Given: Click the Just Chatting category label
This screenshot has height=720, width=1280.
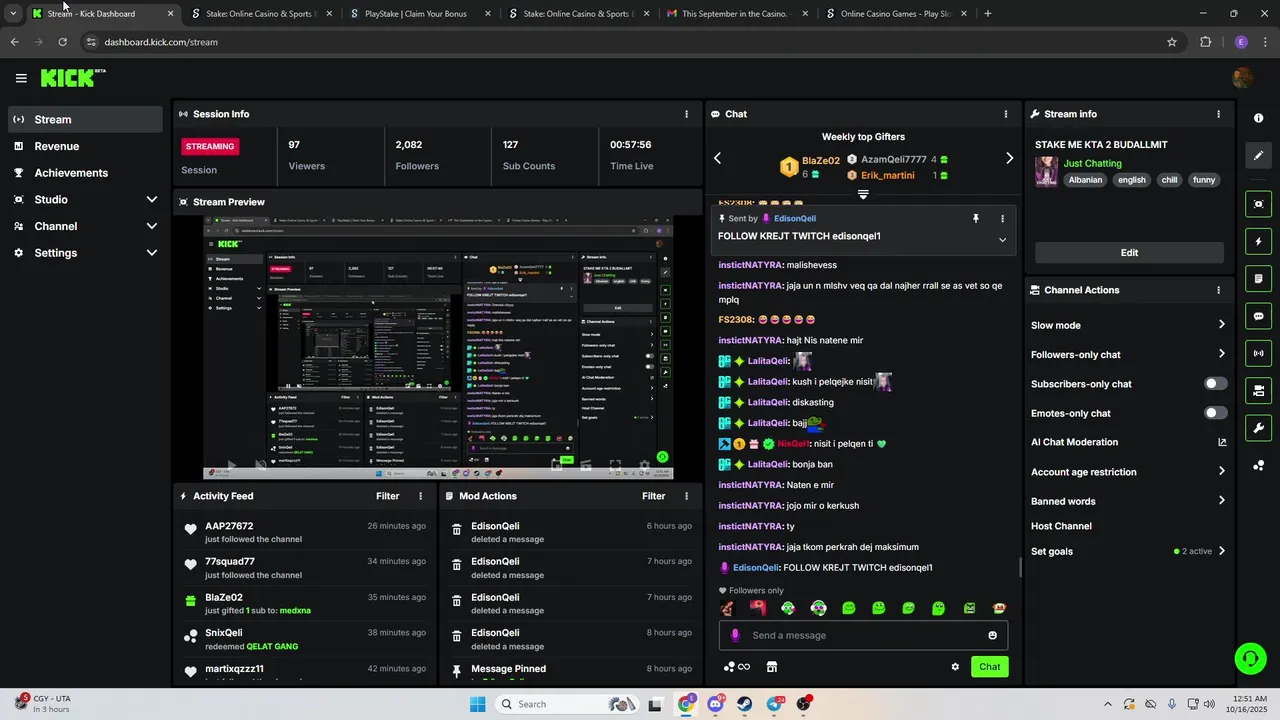Looking at the screenshot, I should pos(1092,163).
